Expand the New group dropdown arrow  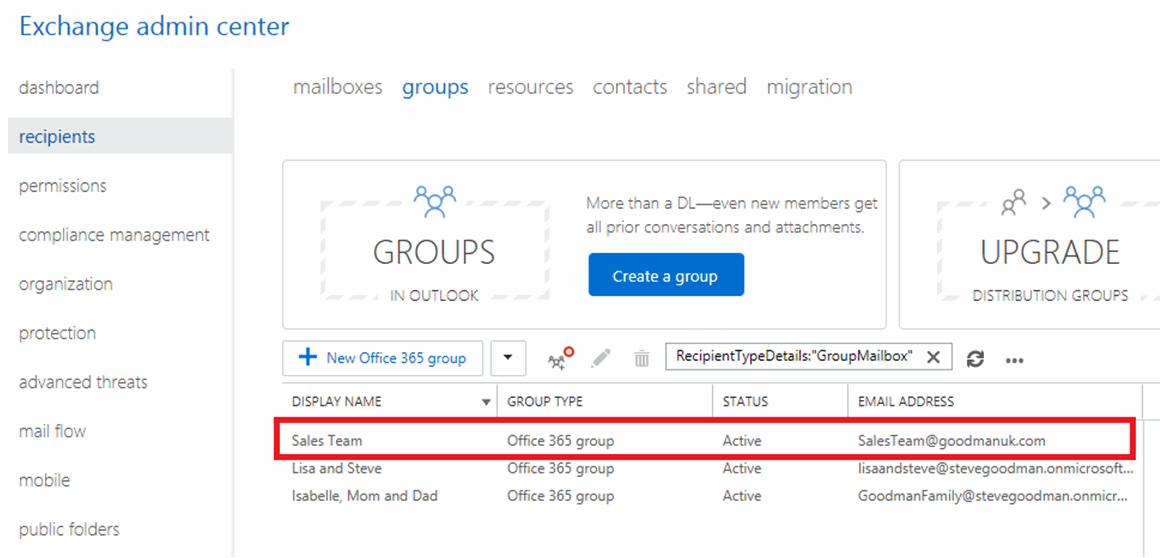pyautogui.click(x=508, y=358)
